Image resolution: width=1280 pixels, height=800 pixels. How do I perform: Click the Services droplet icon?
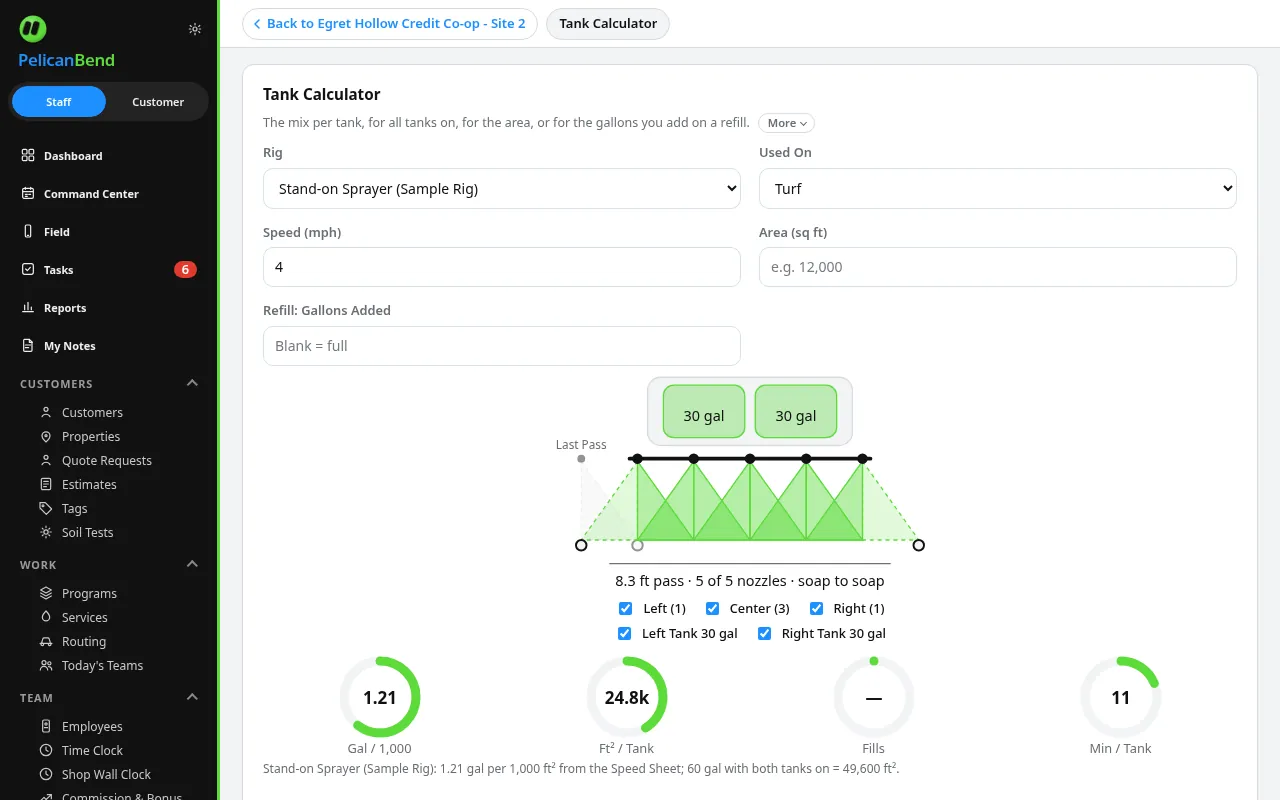[46, 617]
